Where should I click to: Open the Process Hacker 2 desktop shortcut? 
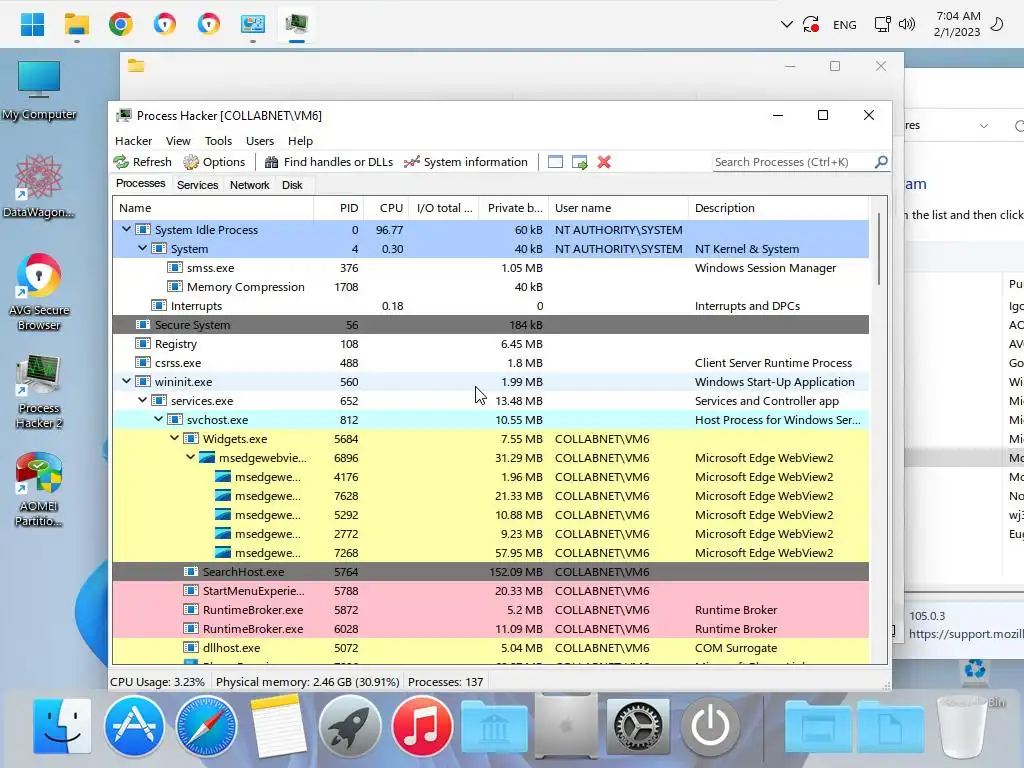coord(39,392)
